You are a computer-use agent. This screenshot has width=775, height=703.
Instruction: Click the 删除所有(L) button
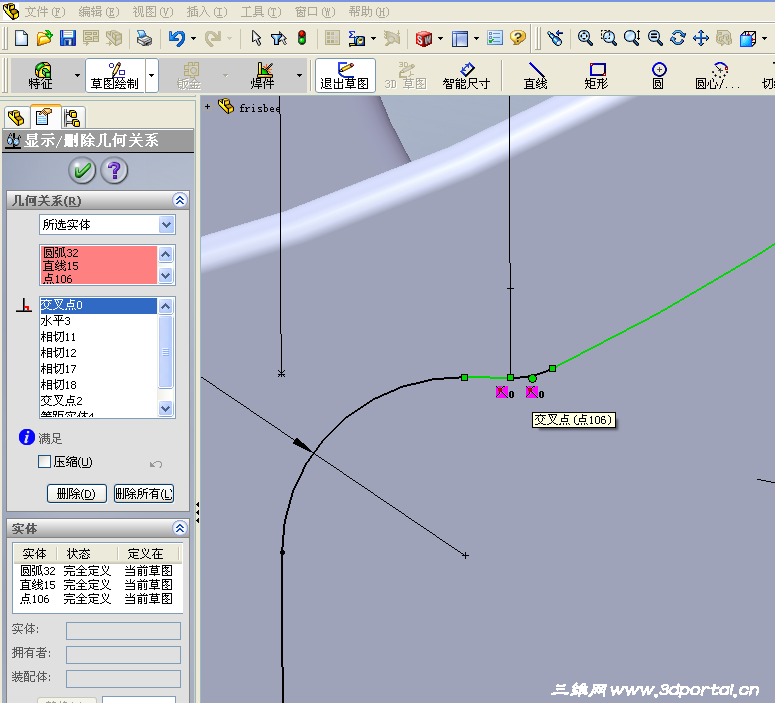[x=144, y=493]
